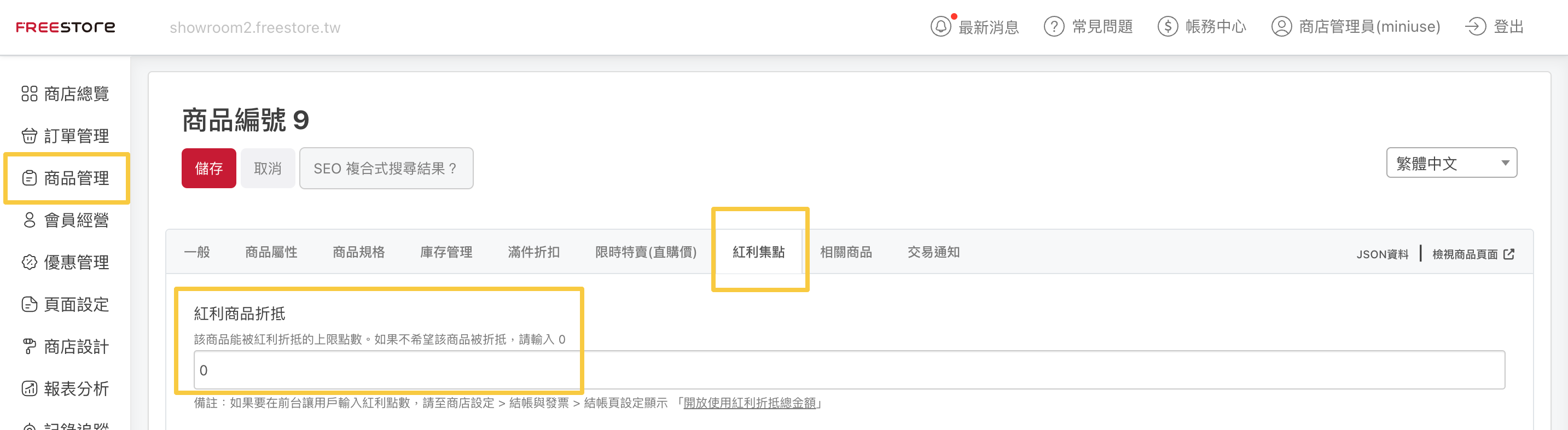Open the 檢視商品頁面 external link
1568x430 pixels.
(1472, 254)
